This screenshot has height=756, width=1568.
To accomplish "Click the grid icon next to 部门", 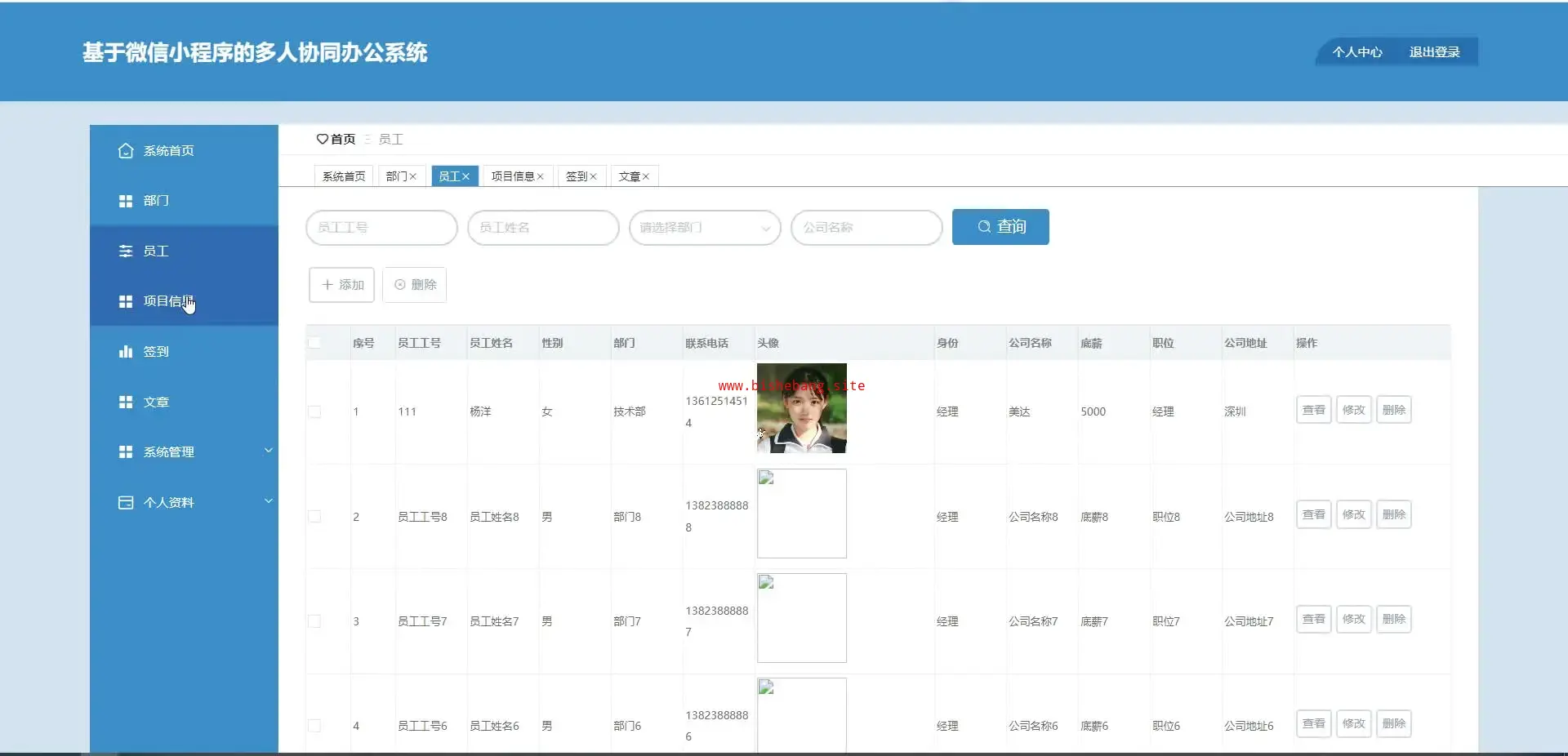I will coord(125,201).
